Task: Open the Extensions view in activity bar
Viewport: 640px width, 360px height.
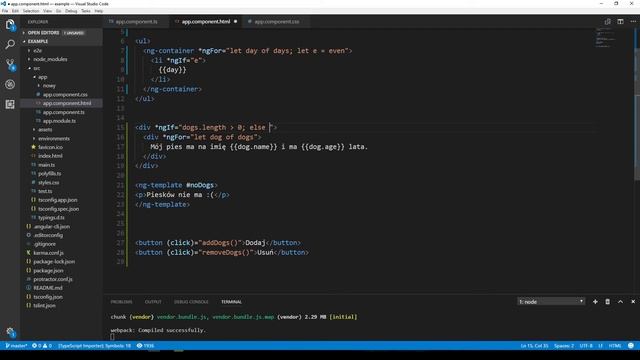Action: 10,104
